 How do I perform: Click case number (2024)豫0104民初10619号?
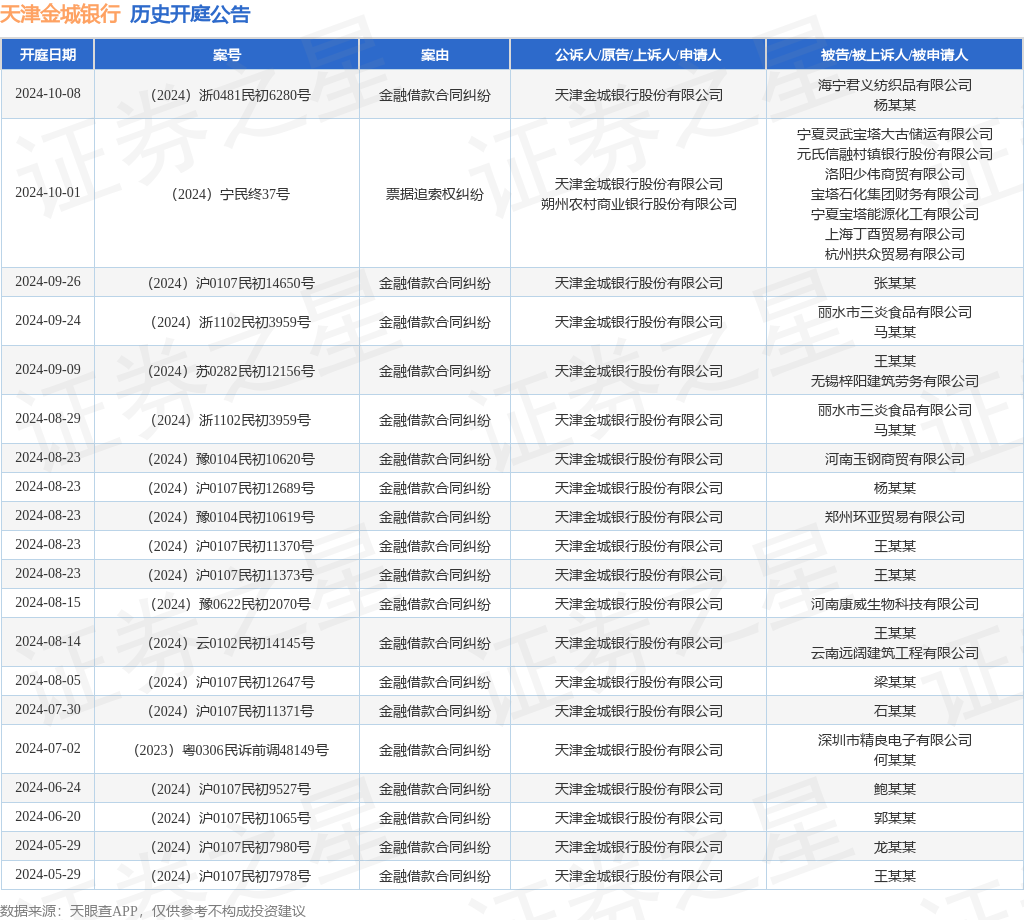231,518
